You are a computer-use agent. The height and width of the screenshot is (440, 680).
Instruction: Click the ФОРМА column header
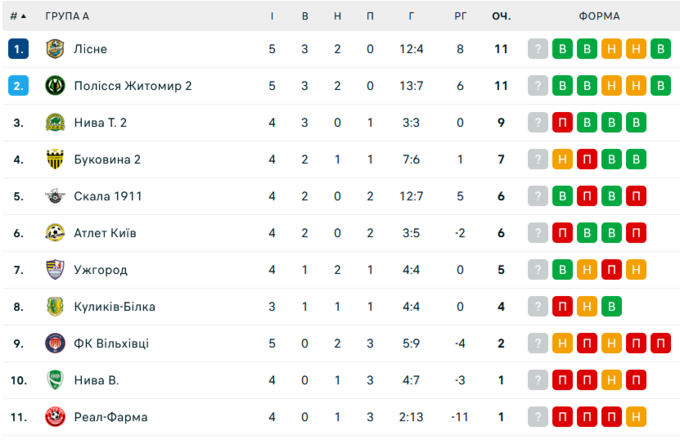[599, 16]
